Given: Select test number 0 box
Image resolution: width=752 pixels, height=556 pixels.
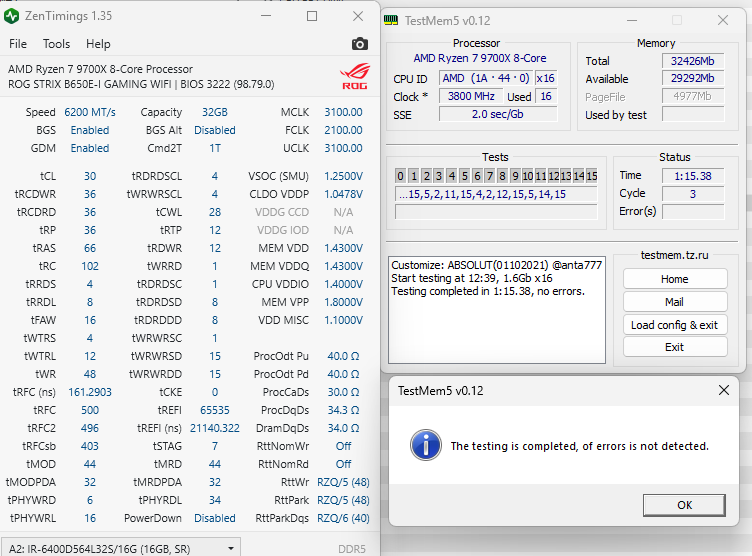Looking at the screenshot, I should 401,176.
